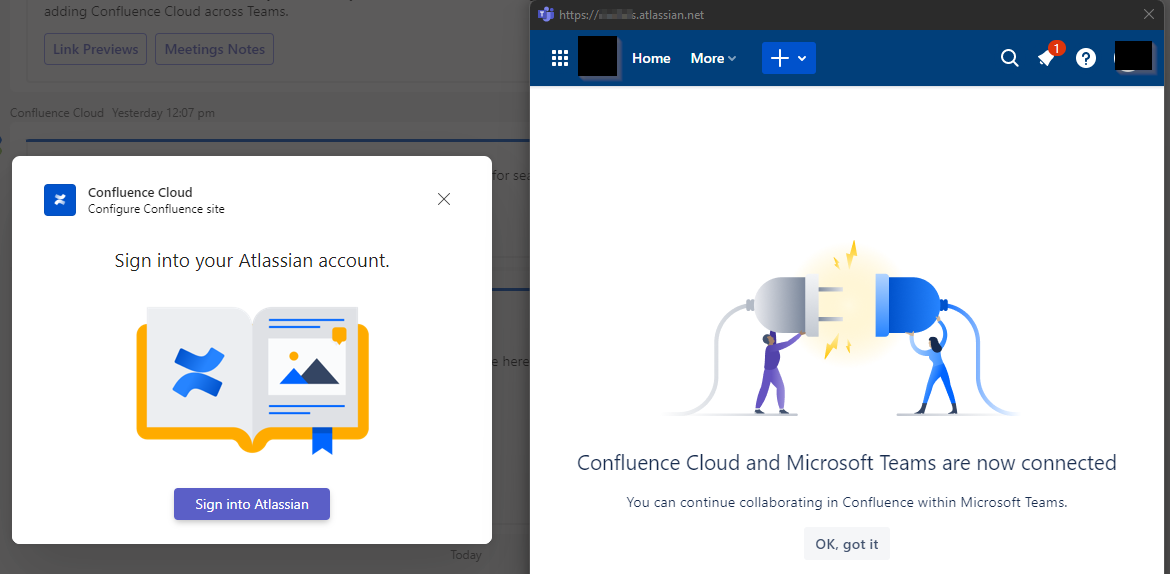Click the Meetings Notes button in Teams
Viewport: 1170px width, 574px height.
[x=215, y=49]
